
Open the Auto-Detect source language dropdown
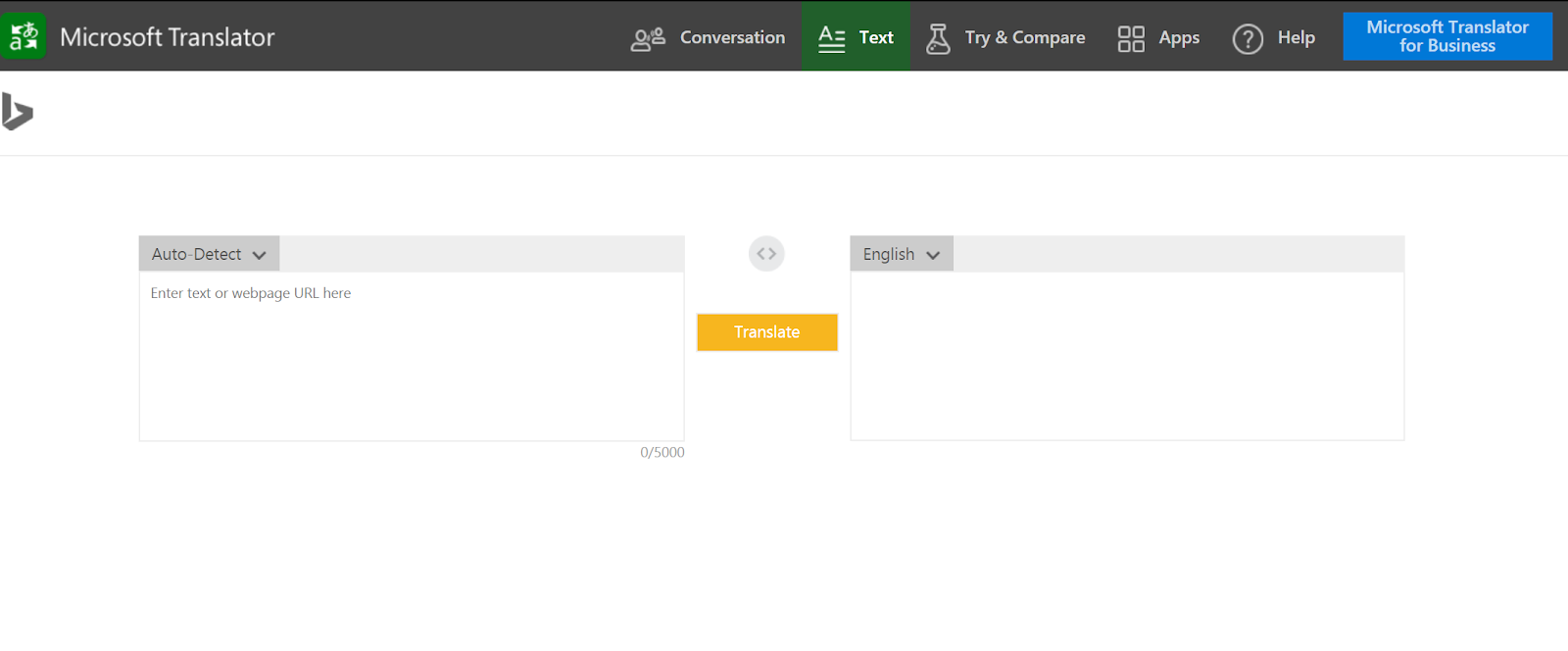click(x=209, y=254)
